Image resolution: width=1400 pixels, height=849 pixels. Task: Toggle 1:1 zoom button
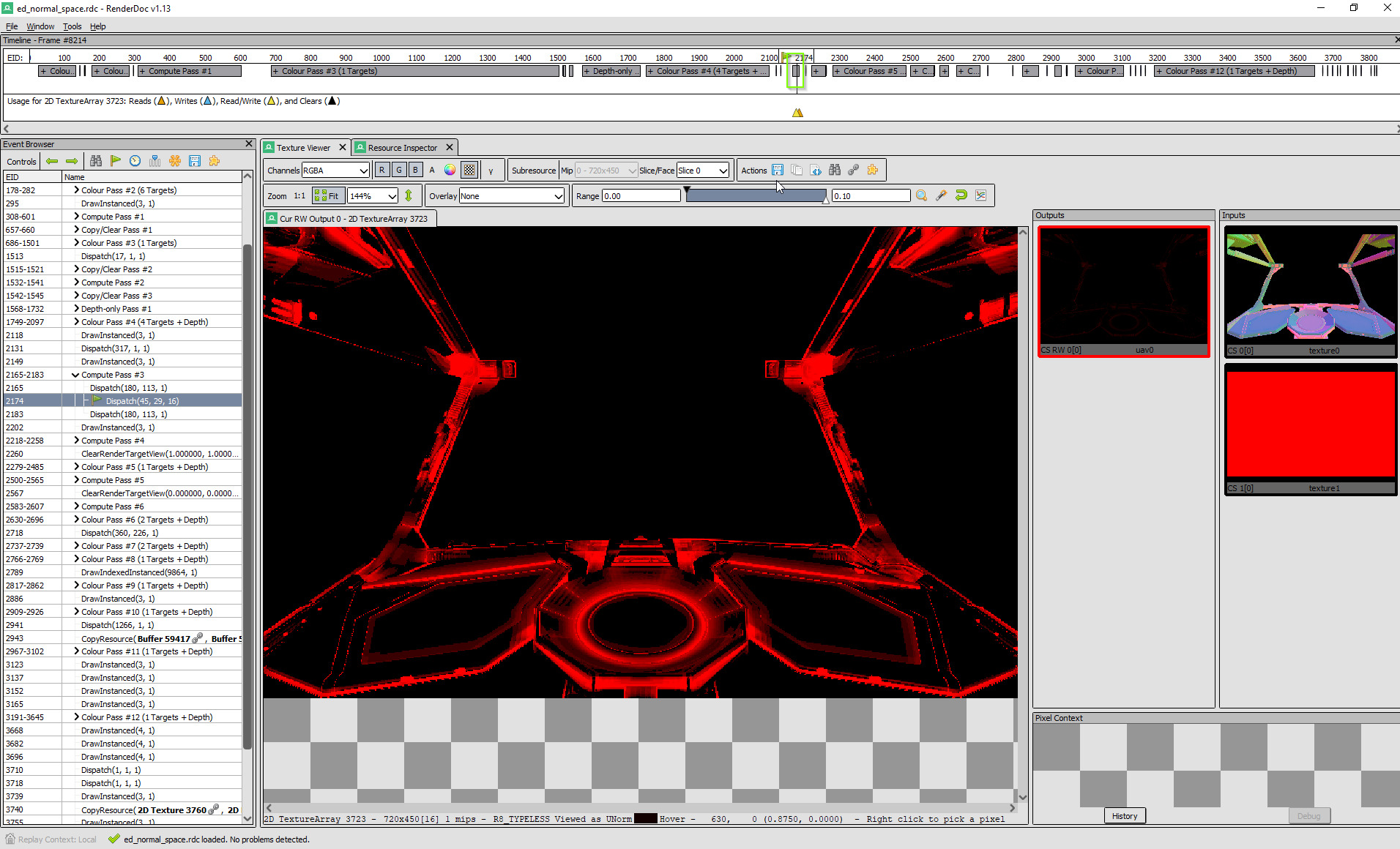[x=299, y=195]
